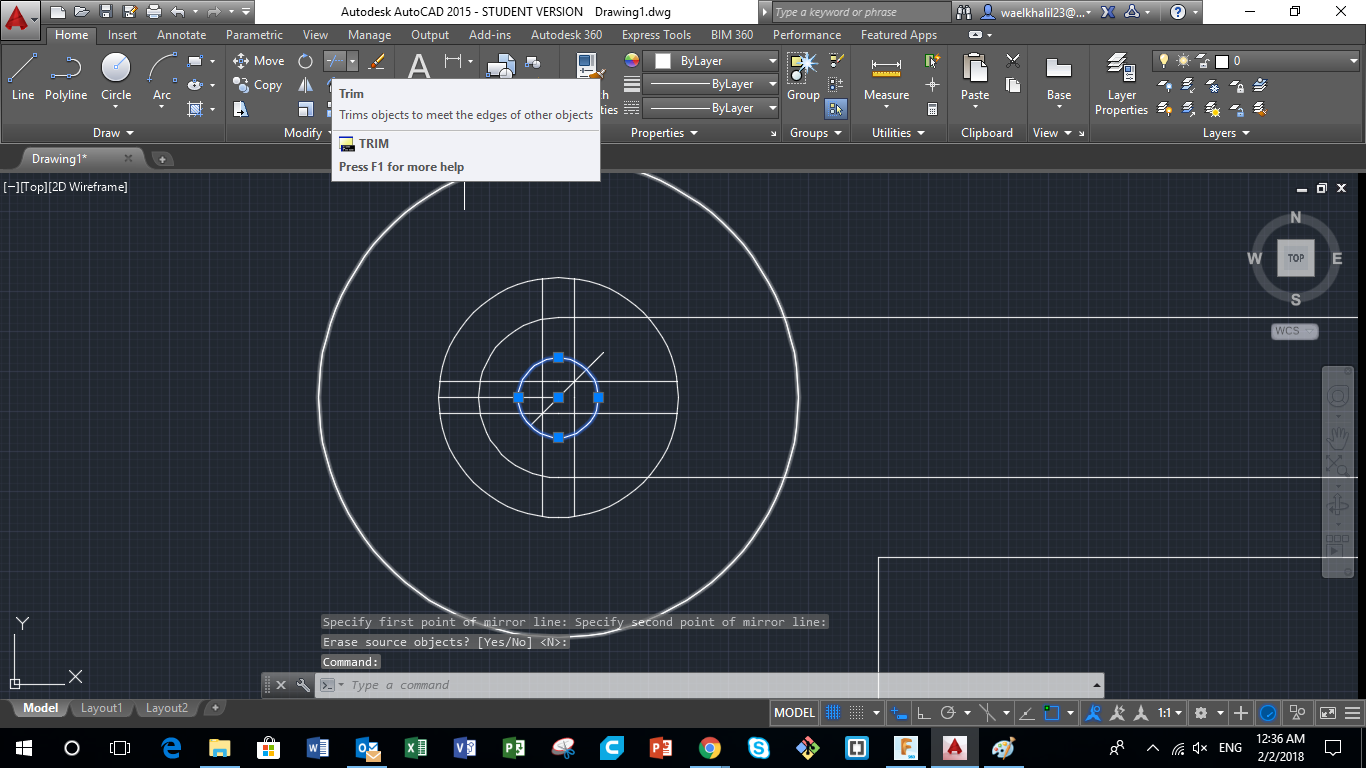The image size is (1366, 768).
Task: Open the Trim tool dropdown arrow
Action: click(x=352, y=61)
